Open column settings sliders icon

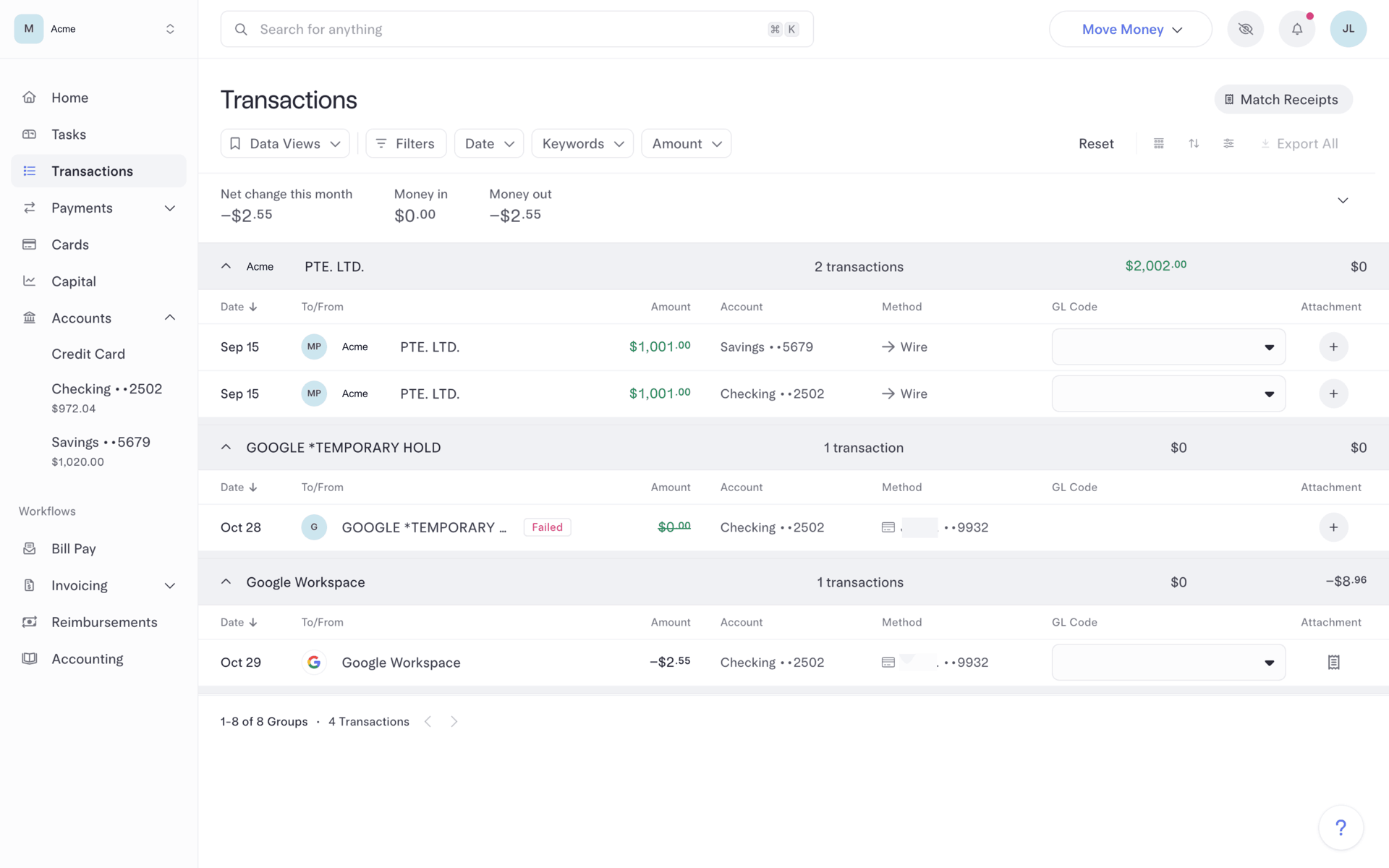pyautogui.click(x=1228, y=143)
